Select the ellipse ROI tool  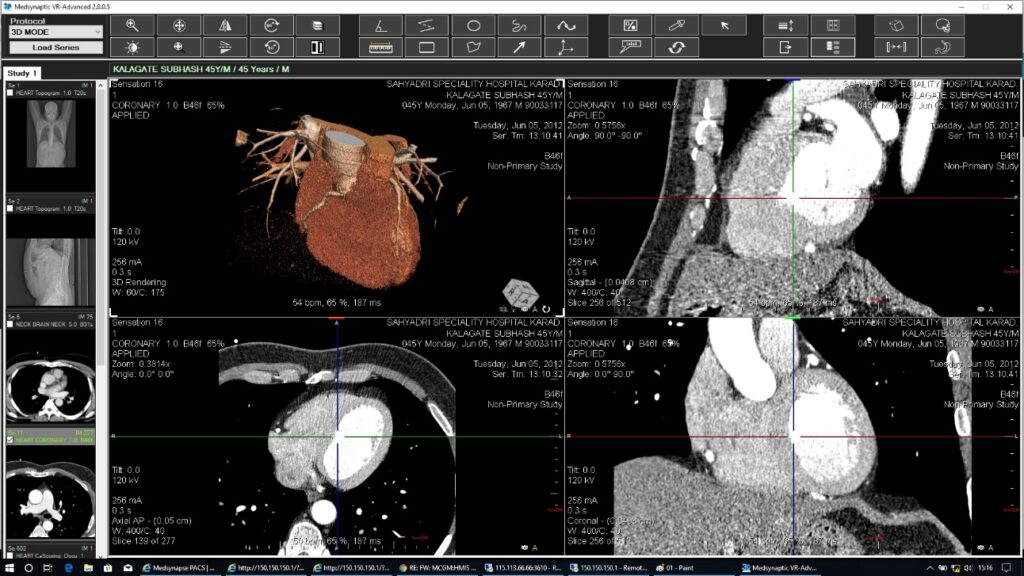click(474, 26)
